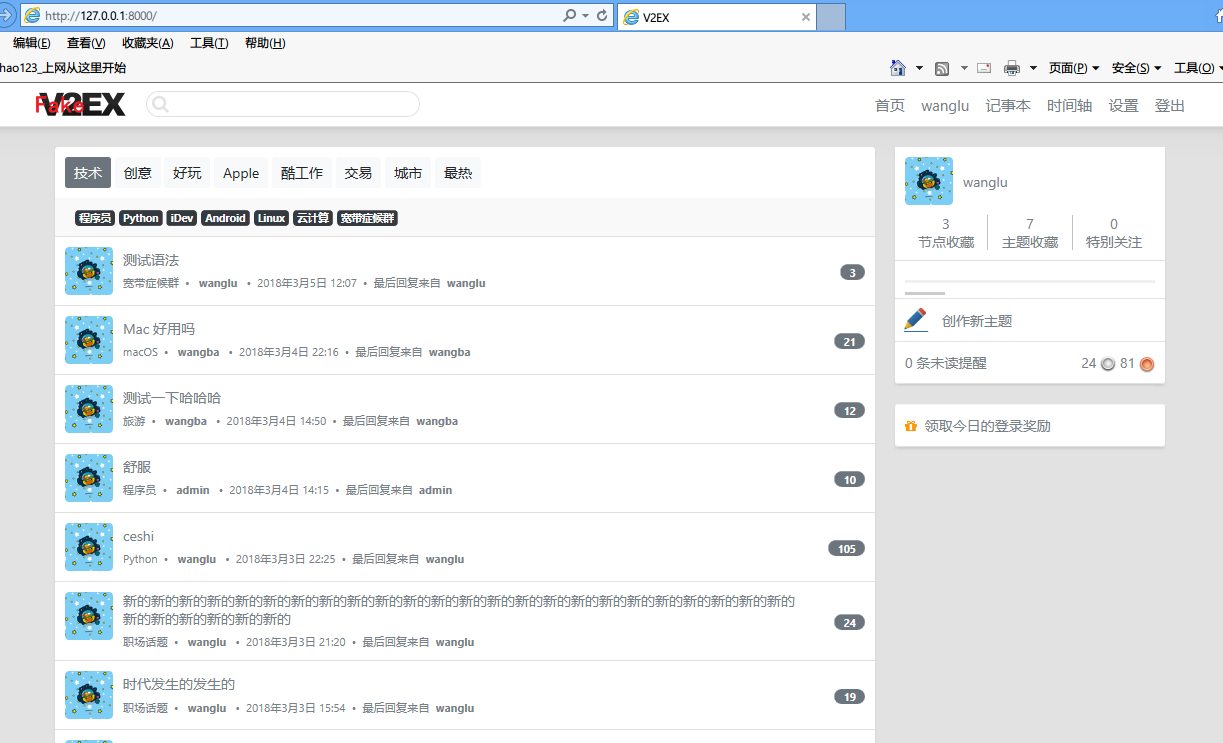Click 领取今日的登录奖励
Screen dimensions: 1223x743
[x=987, y=426]
